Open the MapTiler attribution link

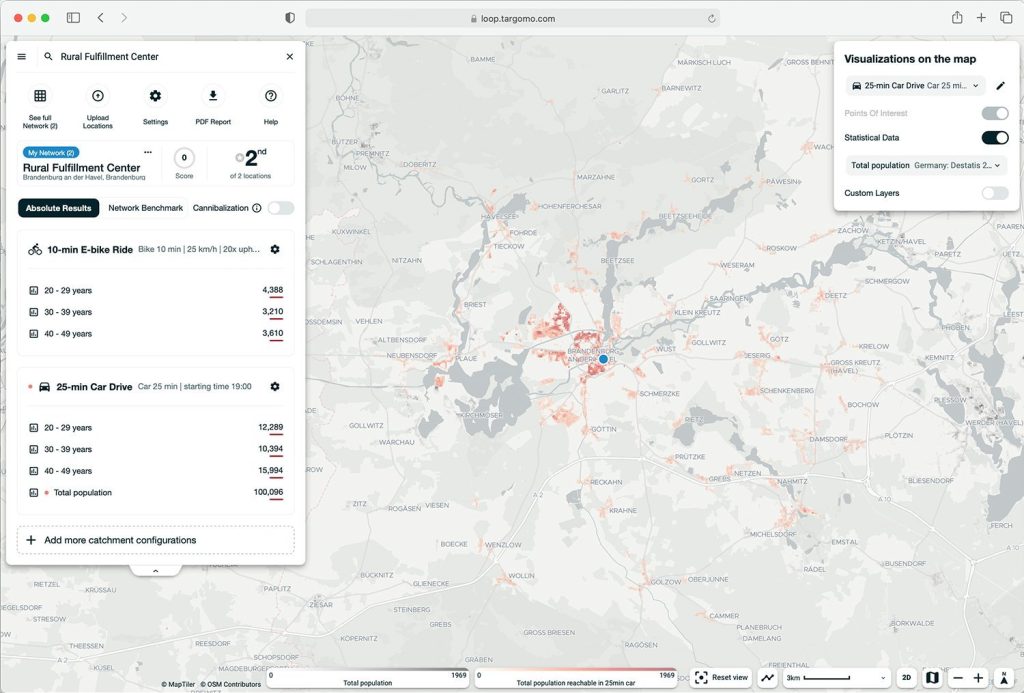click(178, 685)
